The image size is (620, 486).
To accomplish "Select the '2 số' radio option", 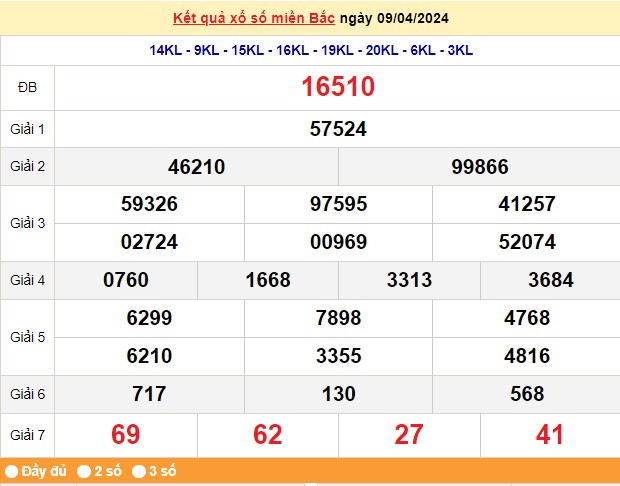I will pos(85,471).
